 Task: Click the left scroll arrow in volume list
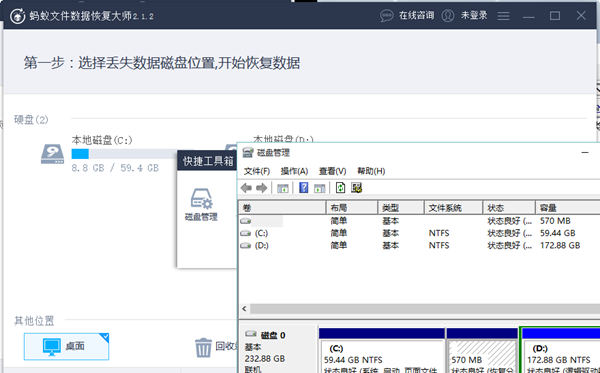tap(245, 308)
